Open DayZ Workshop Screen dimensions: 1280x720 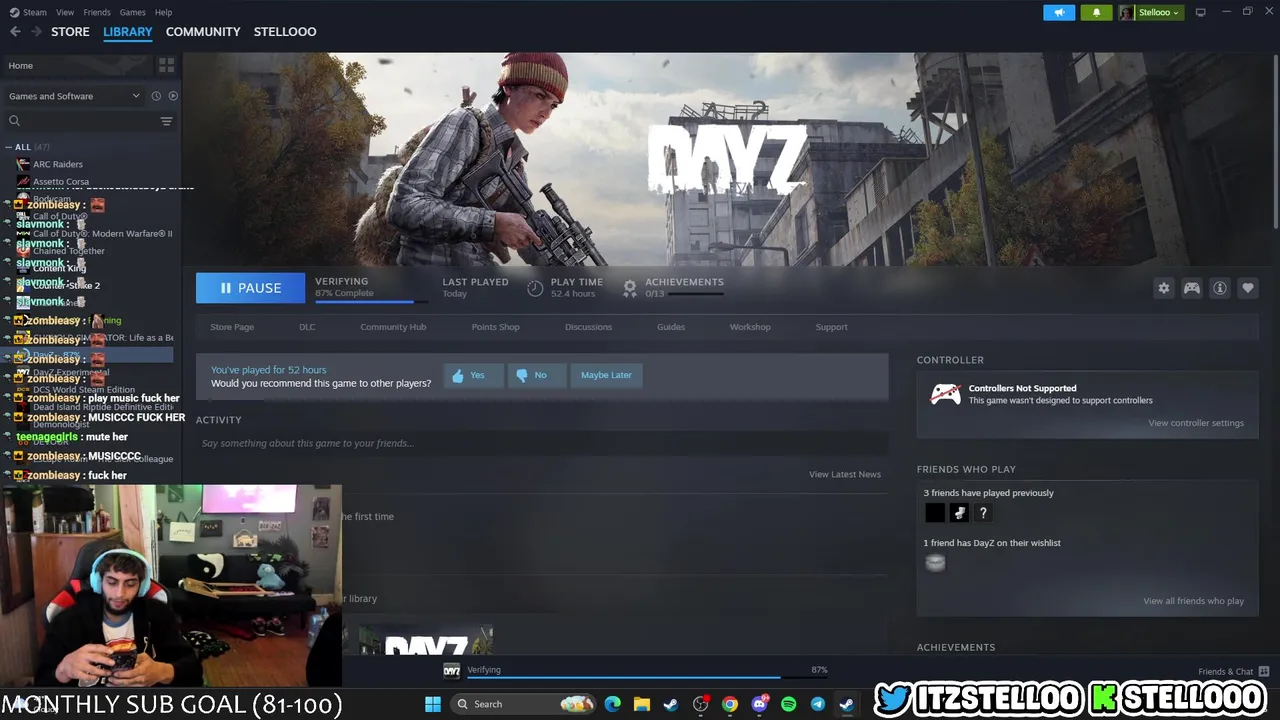click(750, 327)
